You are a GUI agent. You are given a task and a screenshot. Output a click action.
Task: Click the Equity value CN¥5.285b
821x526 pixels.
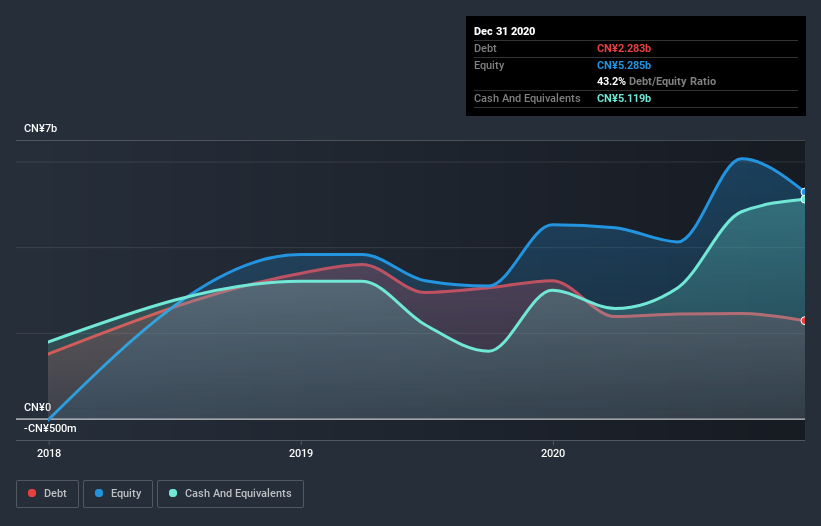click(624, 65)
